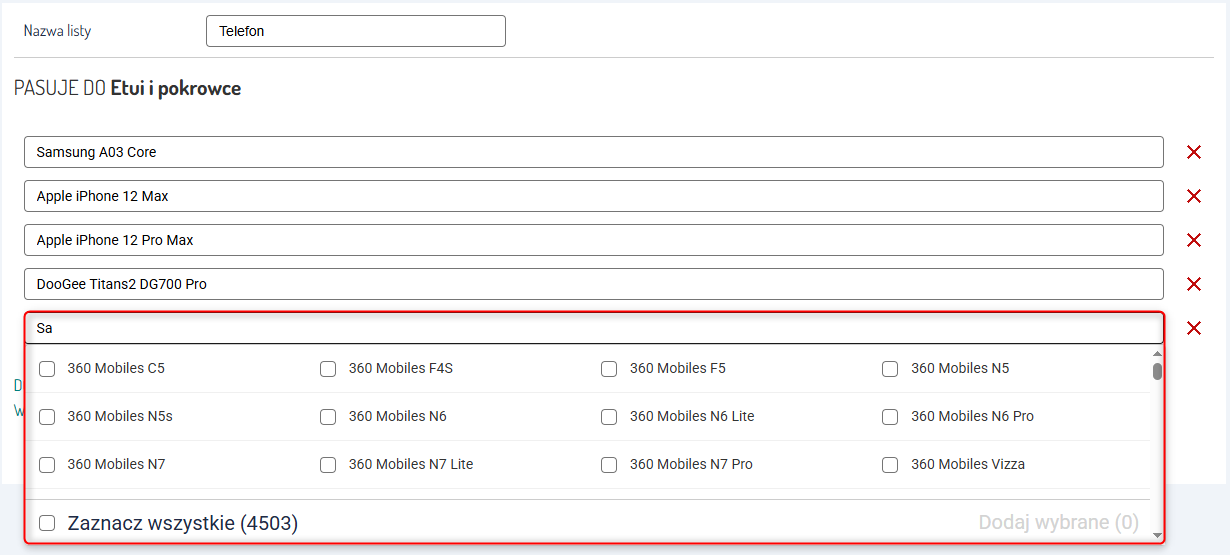Delete the Apple iPhone 12 Max row
Screen dimensions: 1230x555
1193,196
